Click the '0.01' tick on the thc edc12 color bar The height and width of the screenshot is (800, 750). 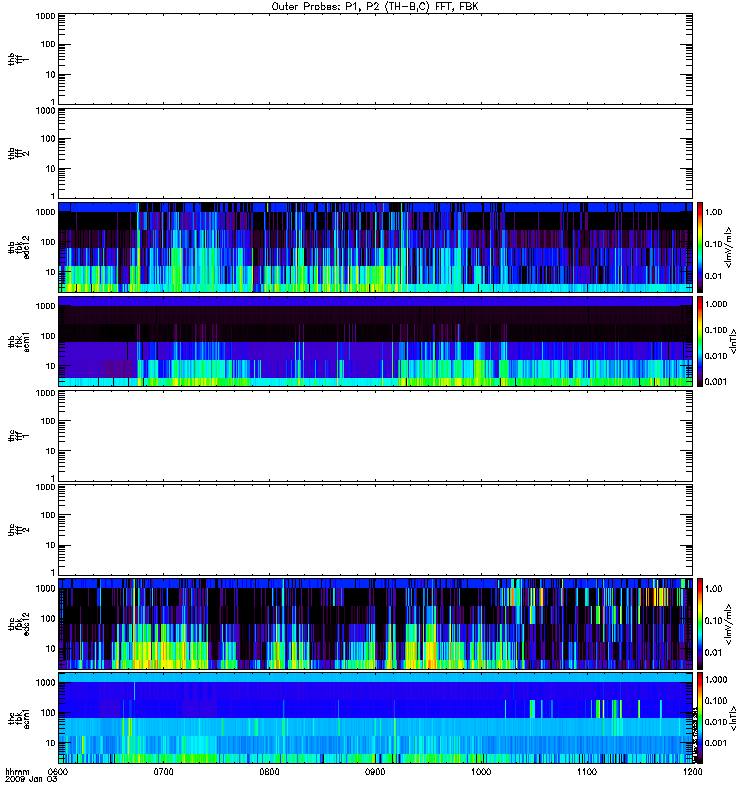713,653
